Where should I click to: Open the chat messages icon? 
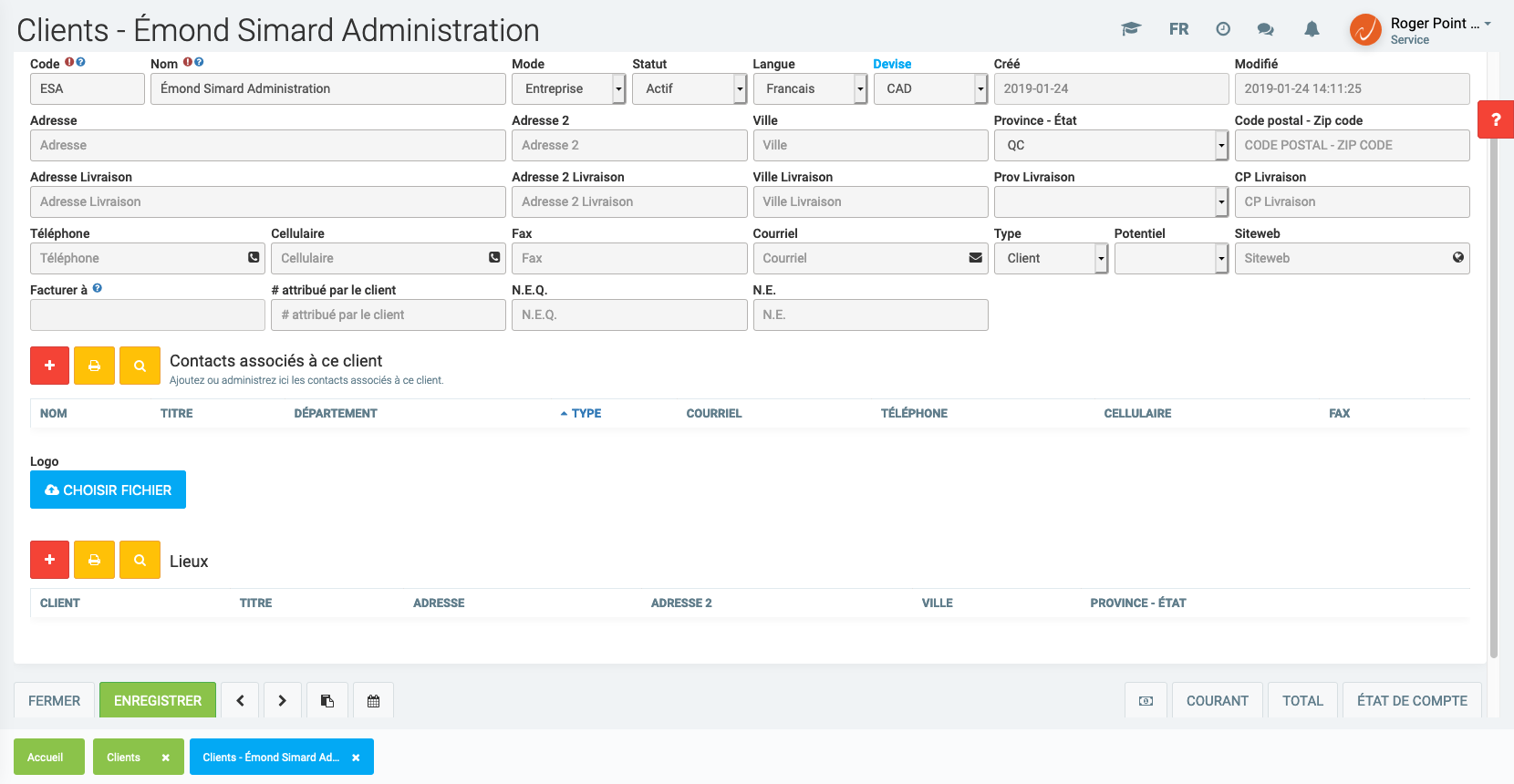[1265, 29]
